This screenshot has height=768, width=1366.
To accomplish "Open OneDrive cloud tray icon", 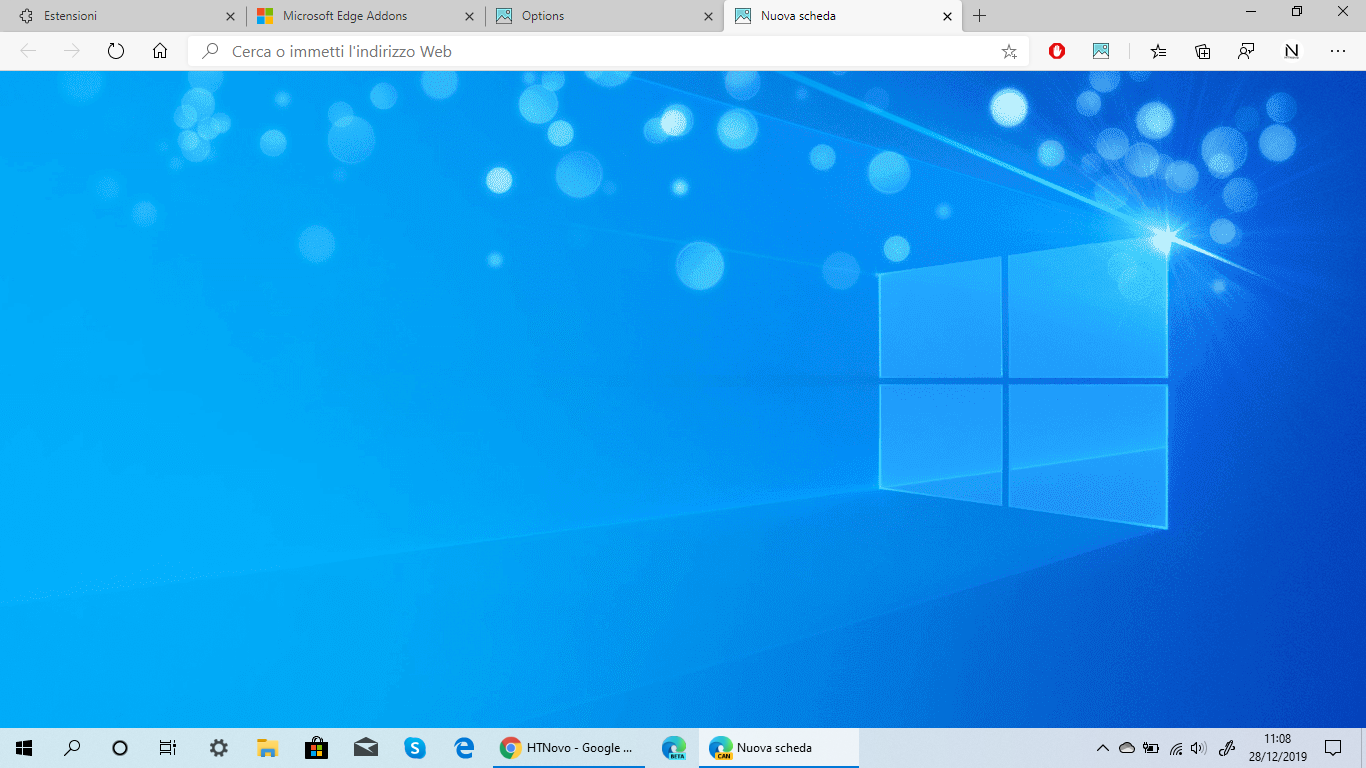I will pos(1127,748).
